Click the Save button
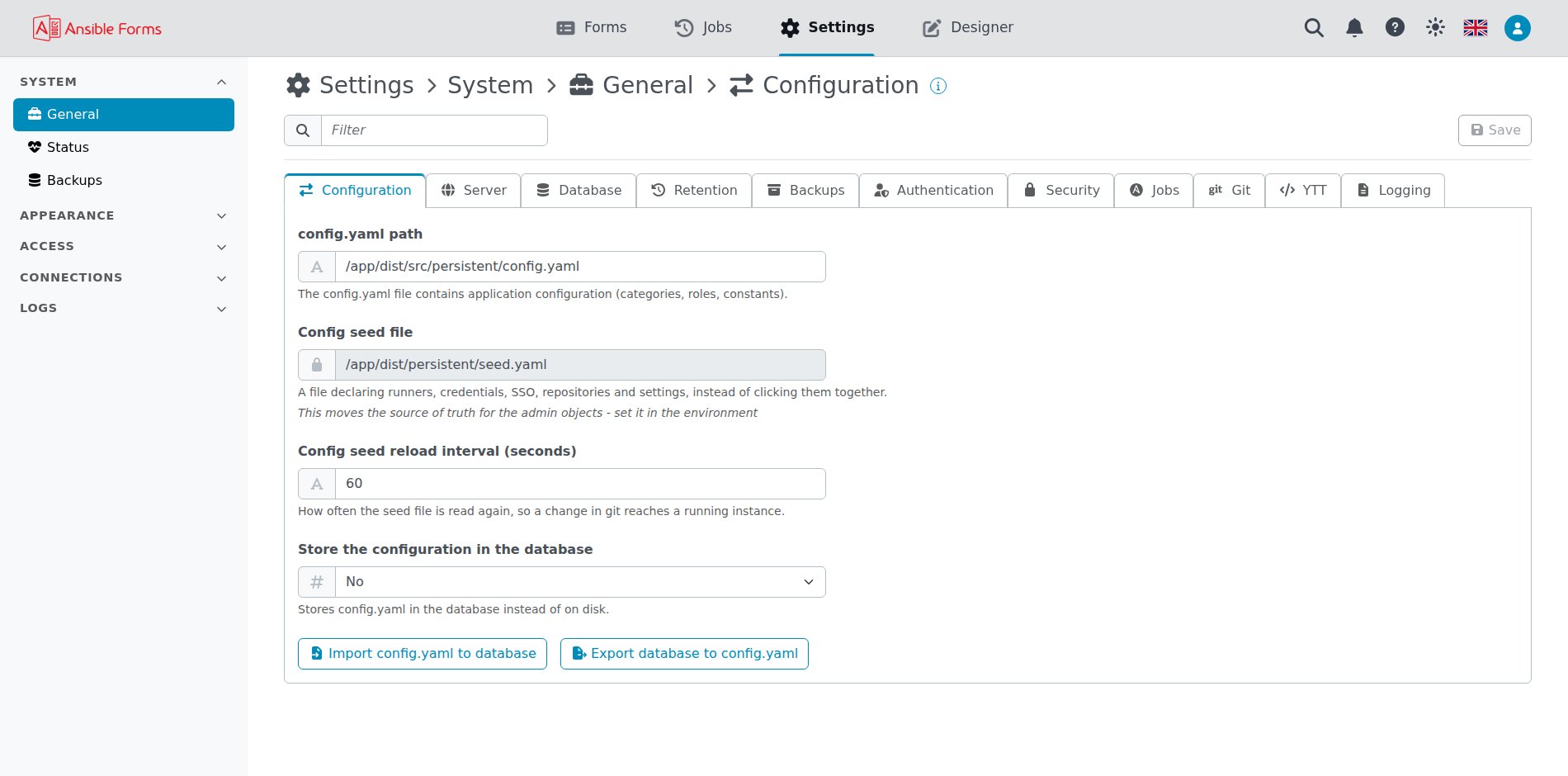The height and width of the screenshot is (776, 1568). 1495,130
